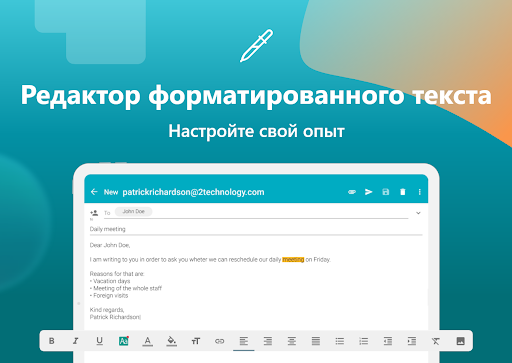Open the background fill color bucket

pos(171,341)
